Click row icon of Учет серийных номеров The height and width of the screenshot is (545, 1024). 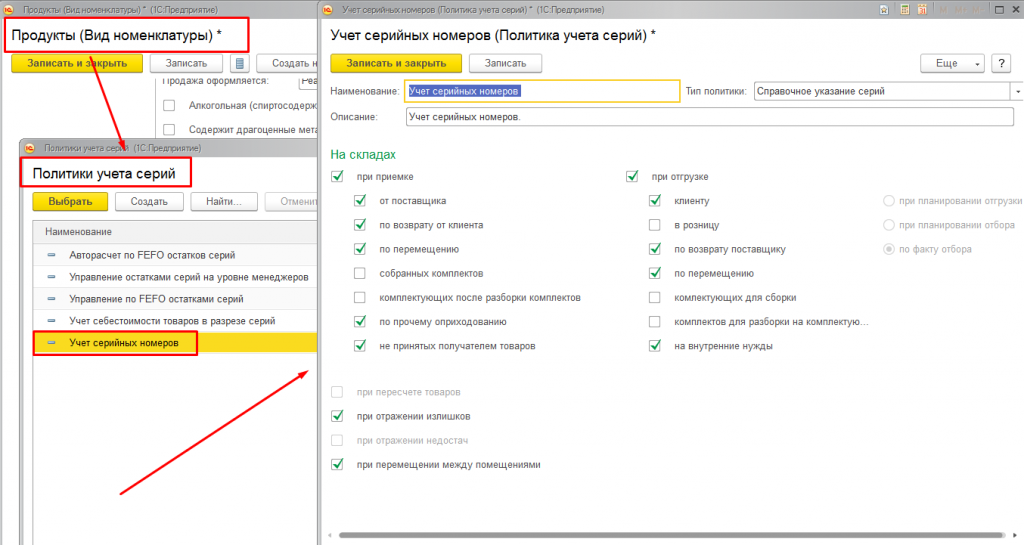coord(52,343)
